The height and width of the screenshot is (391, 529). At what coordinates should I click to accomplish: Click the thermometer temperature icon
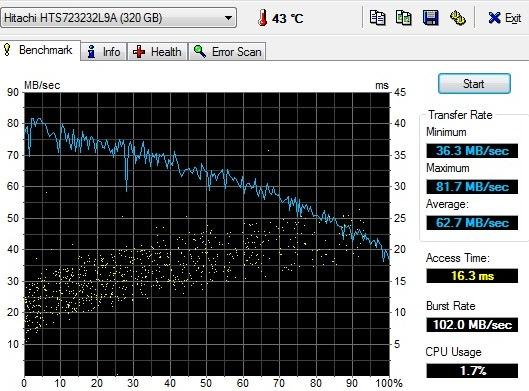262,18
